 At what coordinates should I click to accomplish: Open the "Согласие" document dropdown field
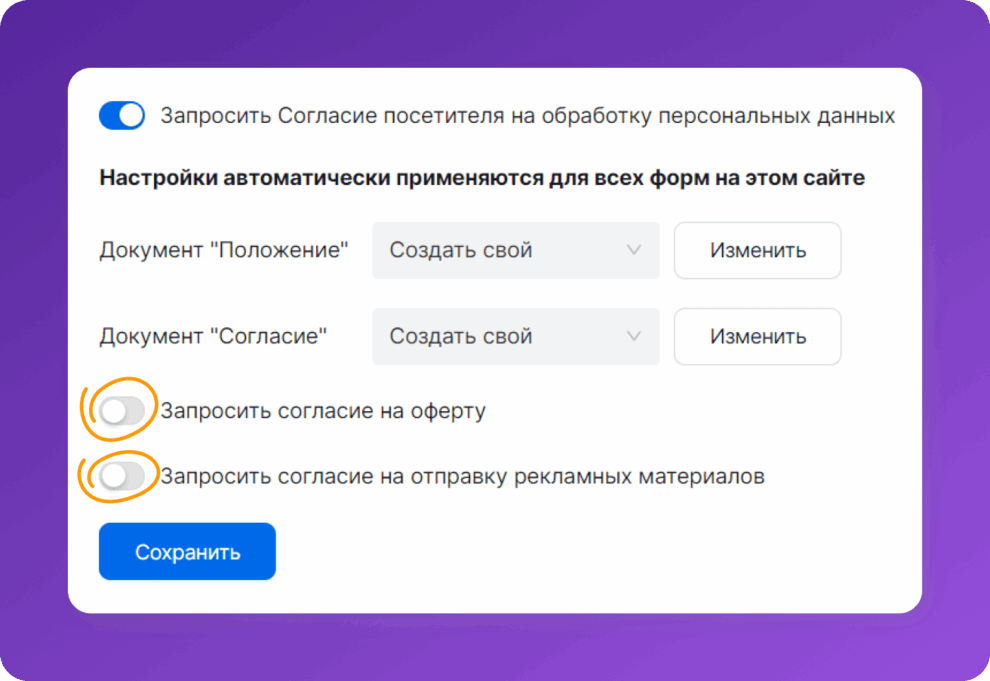(x=500, y=336)
